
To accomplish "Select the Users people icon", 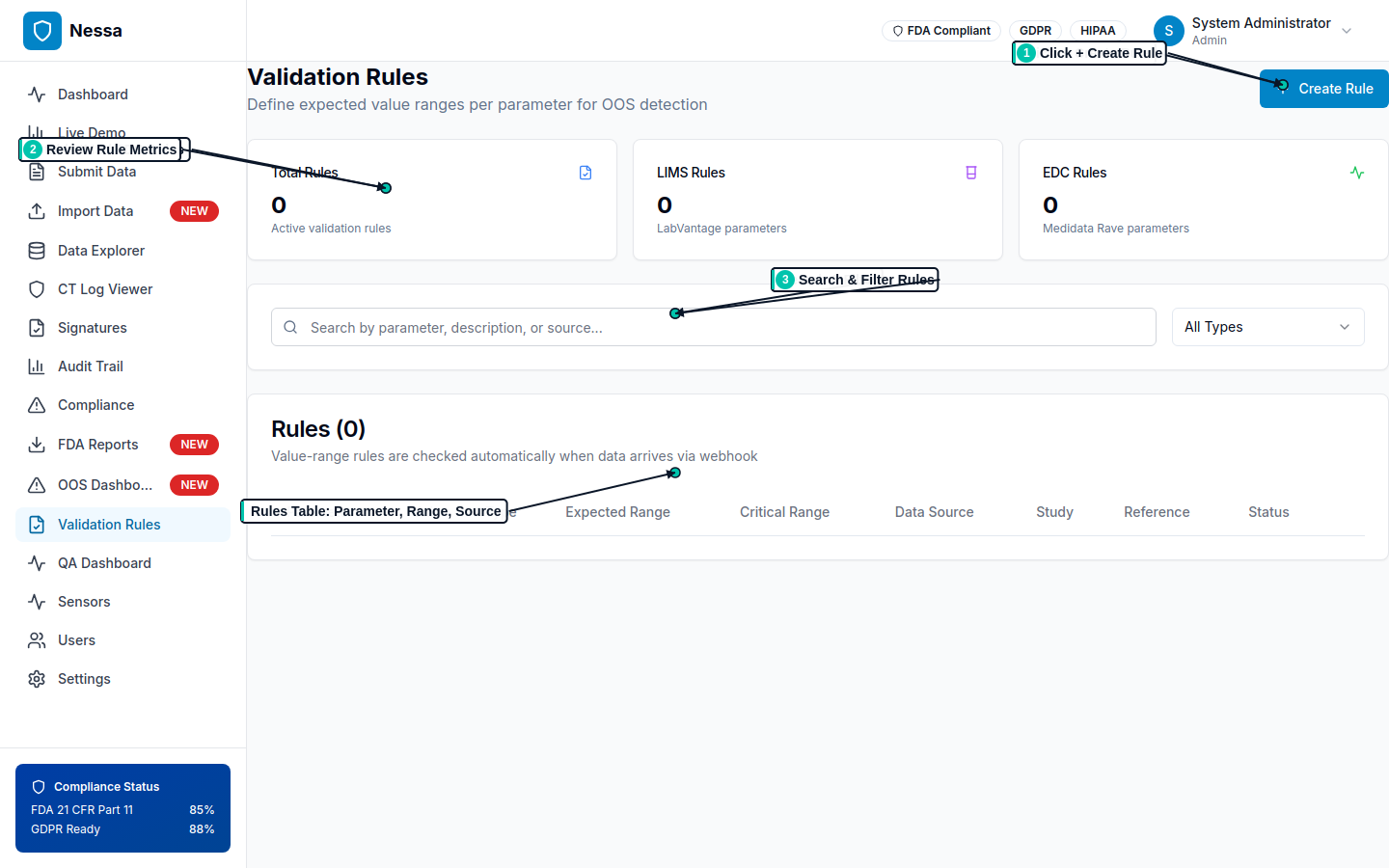I will (x=36, y=639).
